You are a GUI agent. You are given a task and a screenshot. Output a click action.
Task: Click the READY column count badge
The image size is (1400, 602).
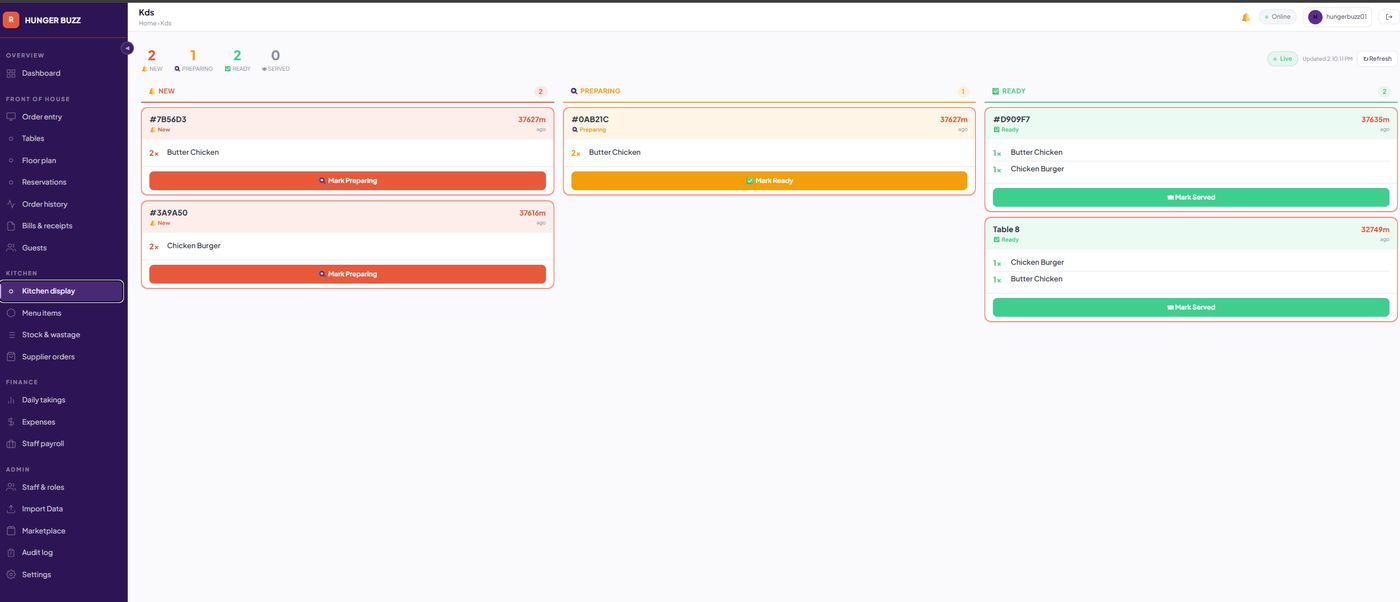[x=1385, y=91]
